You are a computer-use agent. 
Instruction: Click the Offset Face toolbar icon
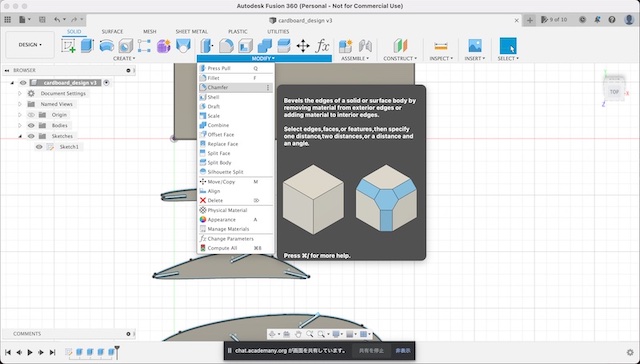(x=284, y=46)
